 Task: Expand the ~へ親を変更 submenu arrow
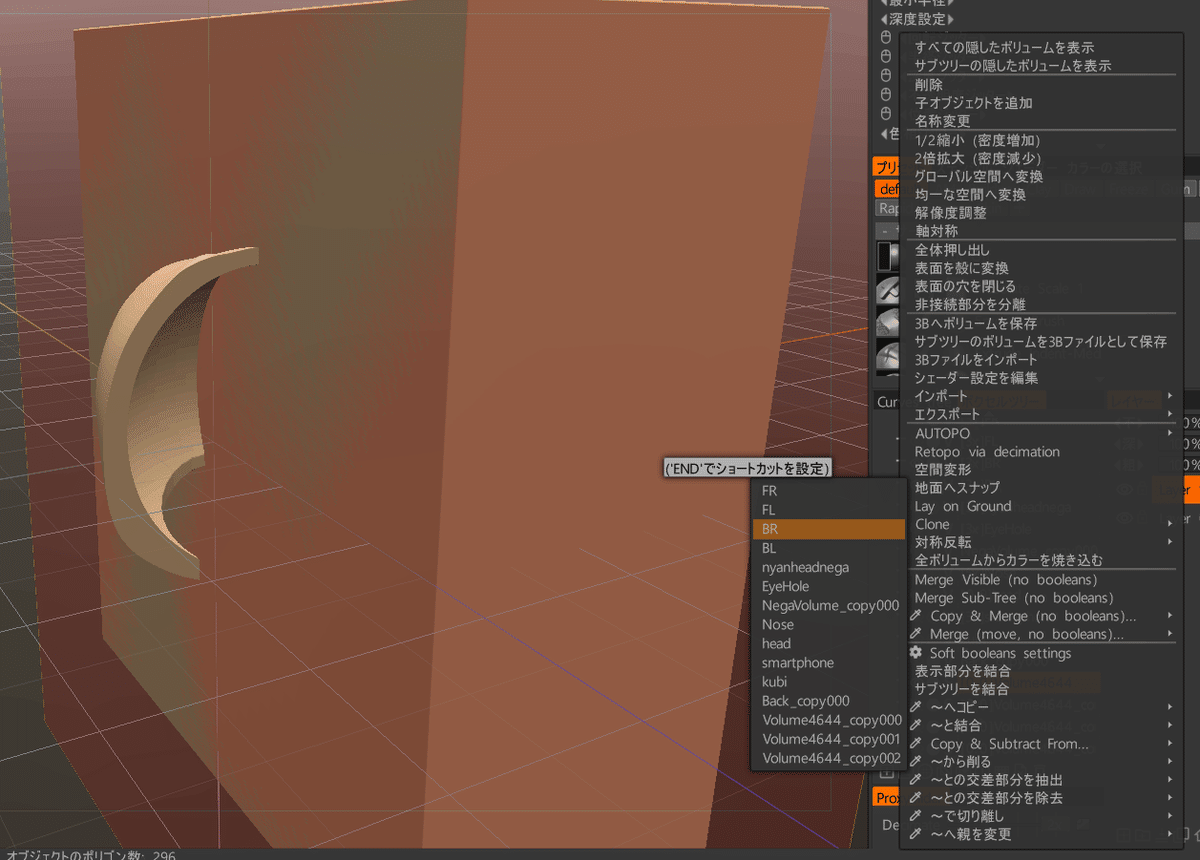[1169, 834]
